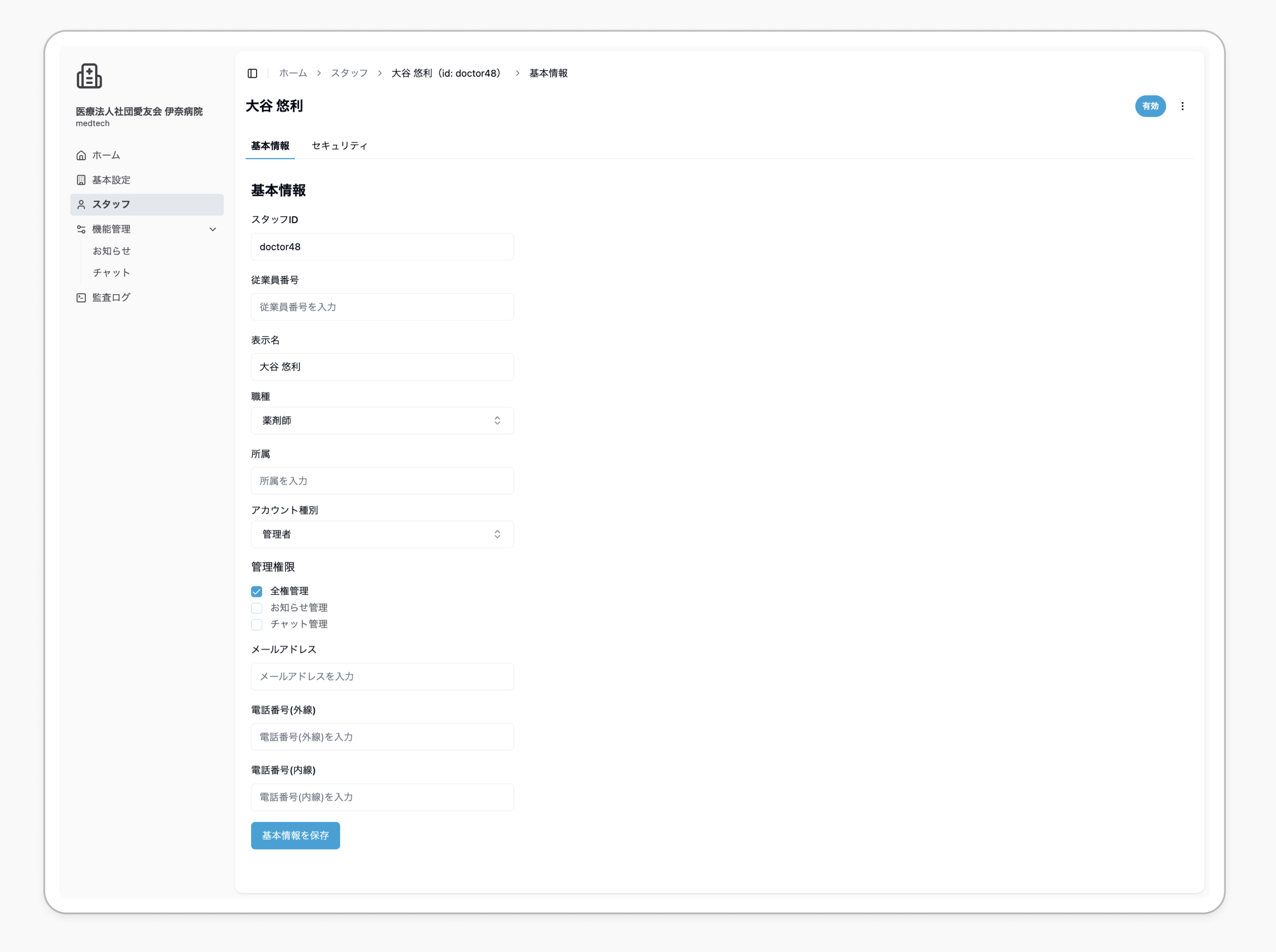Screen dimensions: 1276x952
Task: Open the three-dot more options menu
Action: click(1182, 106)
